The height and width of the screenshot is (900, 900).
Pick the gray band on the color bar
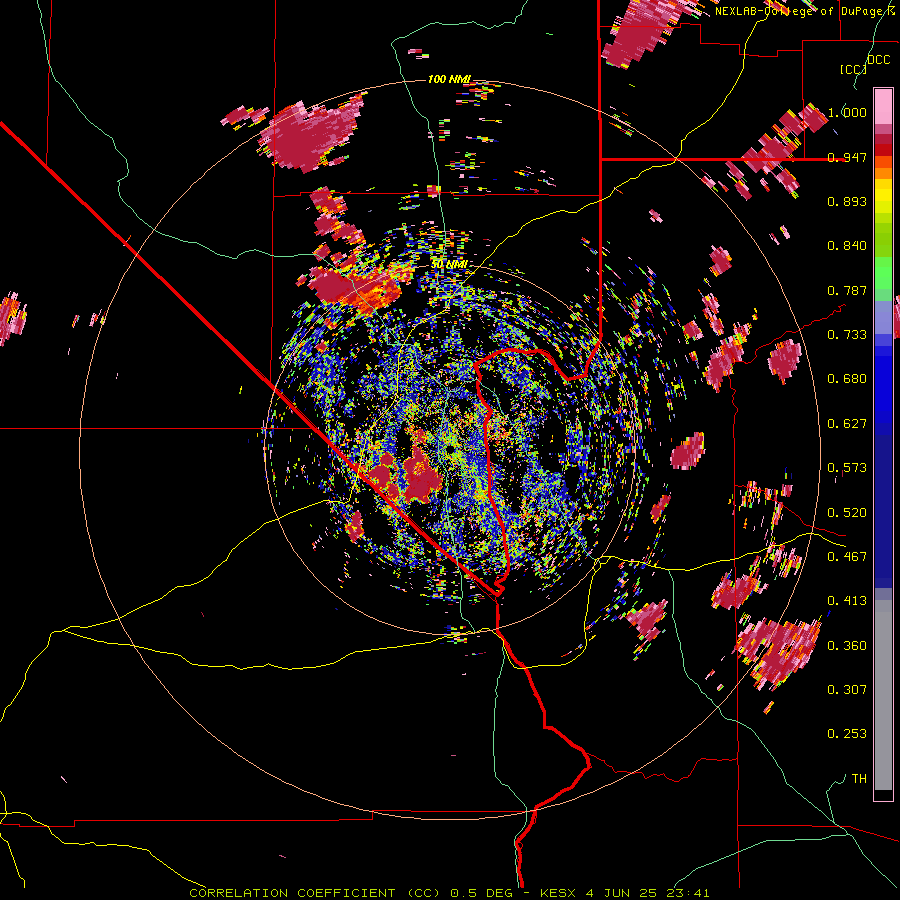pyautogui.click(x=883, y=695)
